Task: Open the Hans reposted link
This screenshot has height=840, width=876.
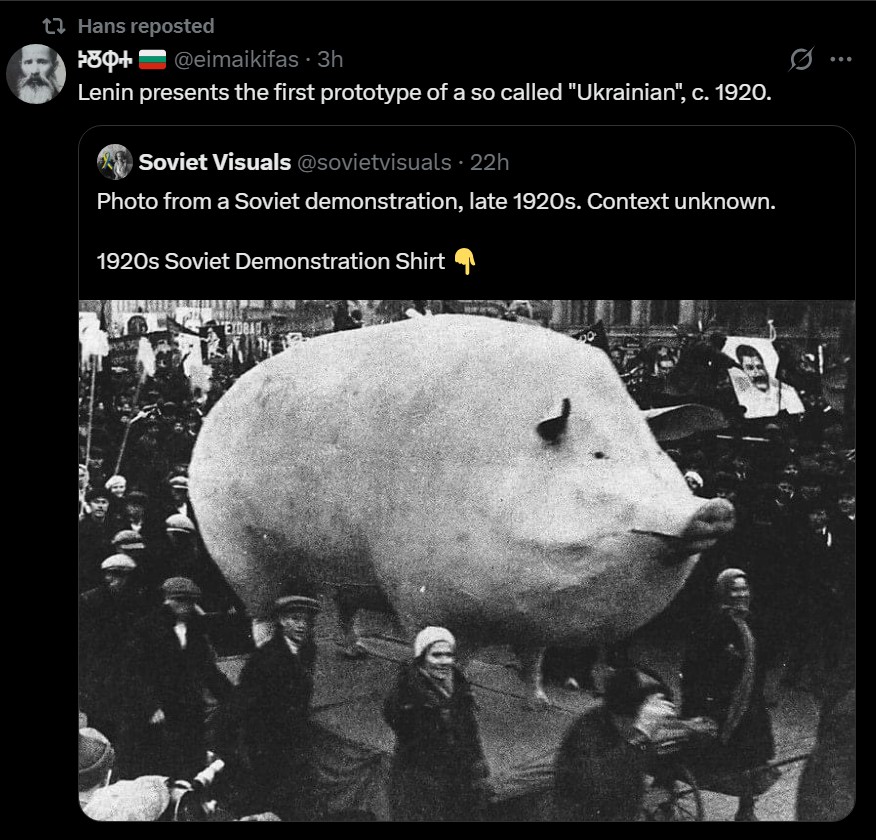Action: [x=146, y=26]
